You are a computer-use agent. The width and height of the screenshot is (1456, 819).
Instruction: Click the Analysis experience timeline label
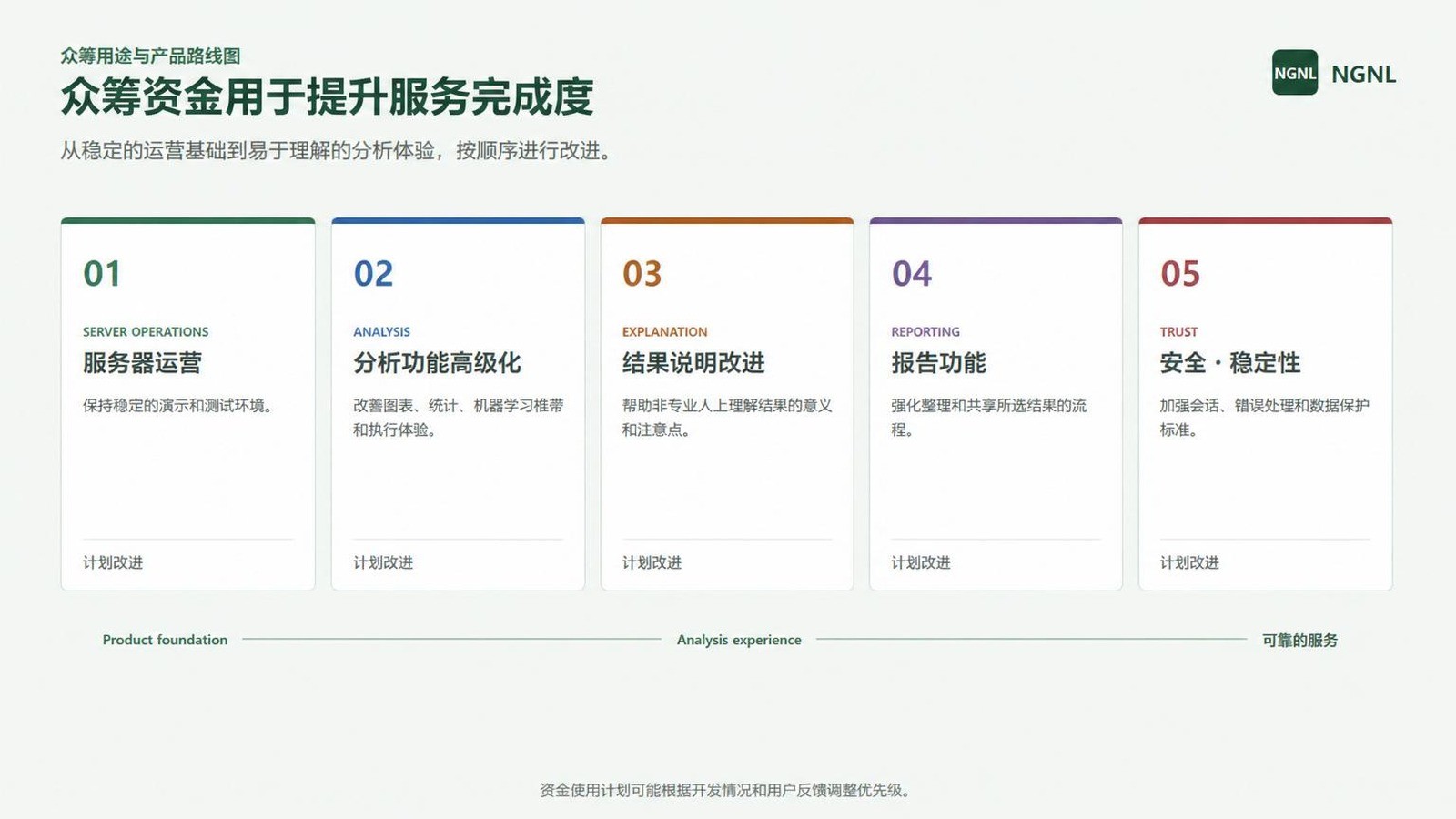point(739,640)
